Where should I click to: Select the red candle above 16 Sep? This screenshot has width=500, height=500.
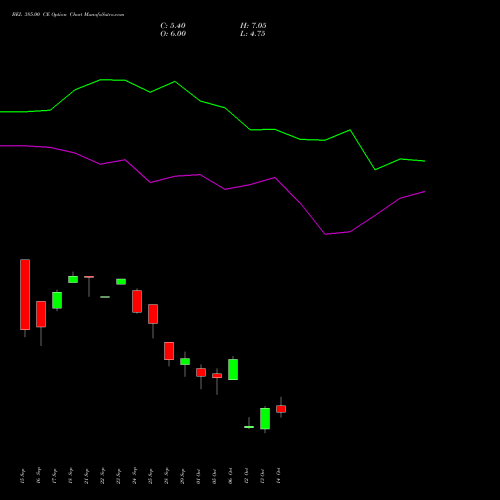tap(41, 314)
